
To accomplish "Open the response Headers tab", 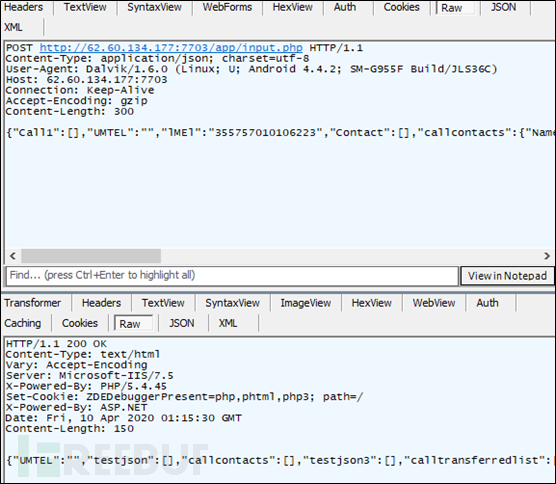I will 101,303.
